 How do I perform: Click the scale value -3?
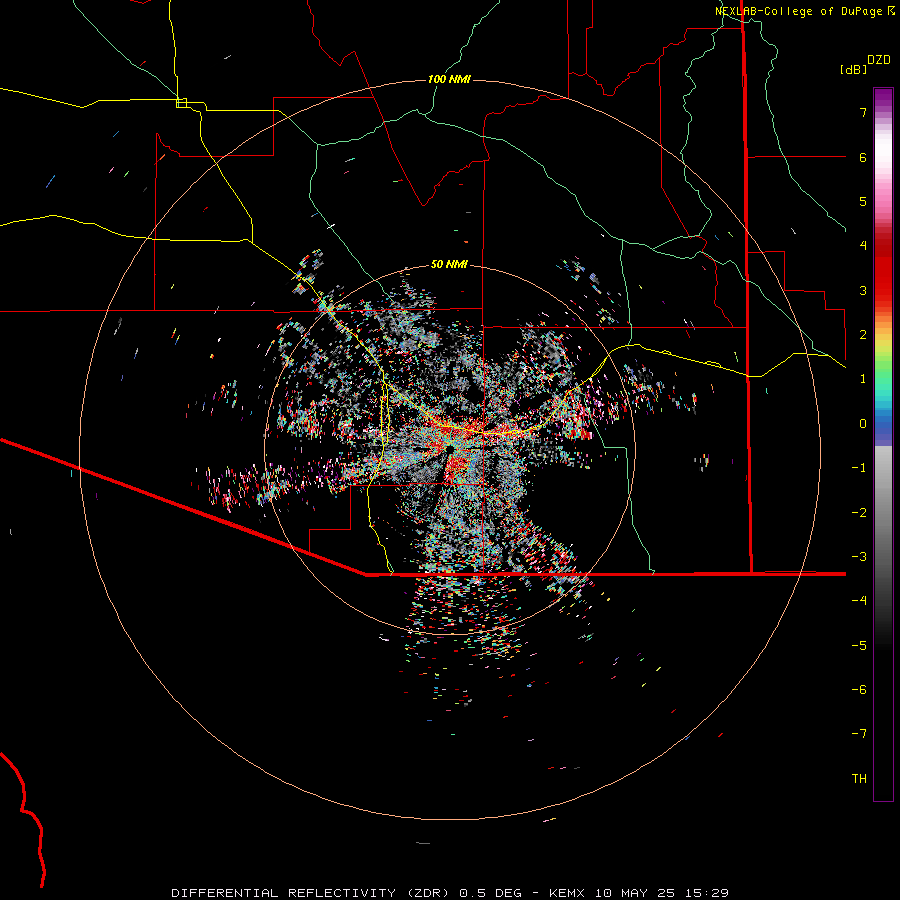coord(859,557)
